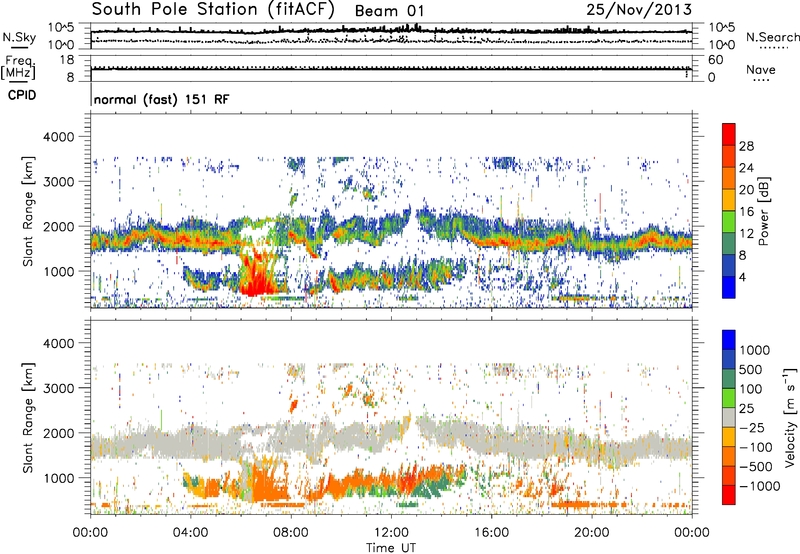The height and width of the screenshot is (554, 800).
Task: Click the blue bottom of the Power colorbar
Action: pyautogui.click(x=729, y=288)
